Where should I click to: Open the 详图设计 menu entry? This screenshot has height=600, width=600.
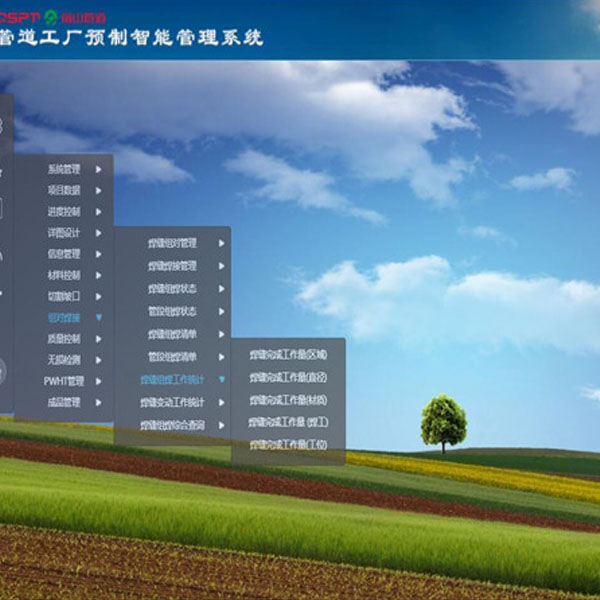(x=63, y=232)
